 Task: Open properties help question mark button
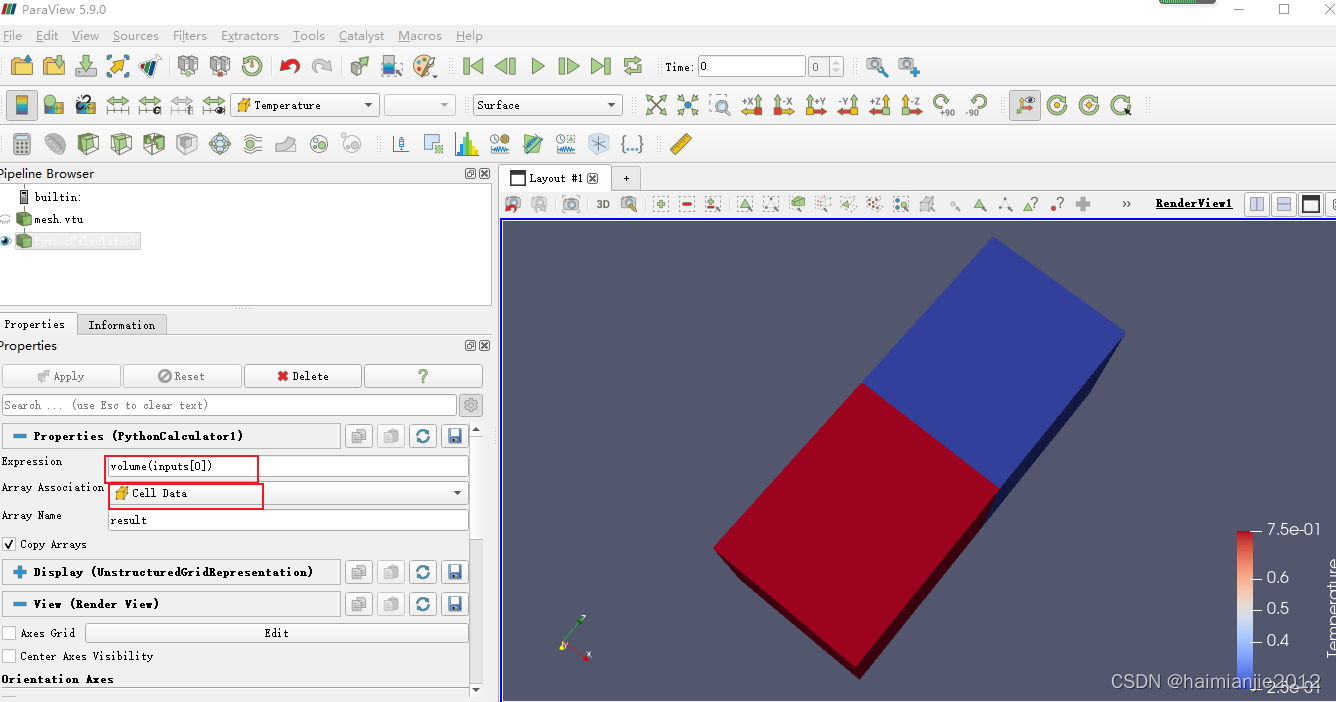coord(423,376)
